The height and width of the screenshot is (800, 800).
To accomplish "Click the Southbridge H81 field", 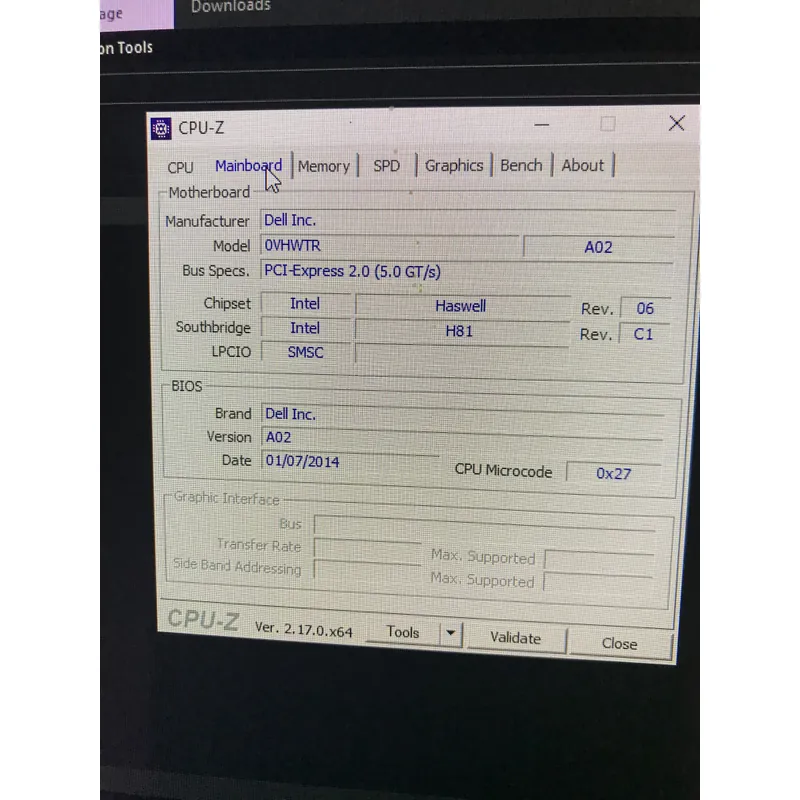I will pos(460,330).
